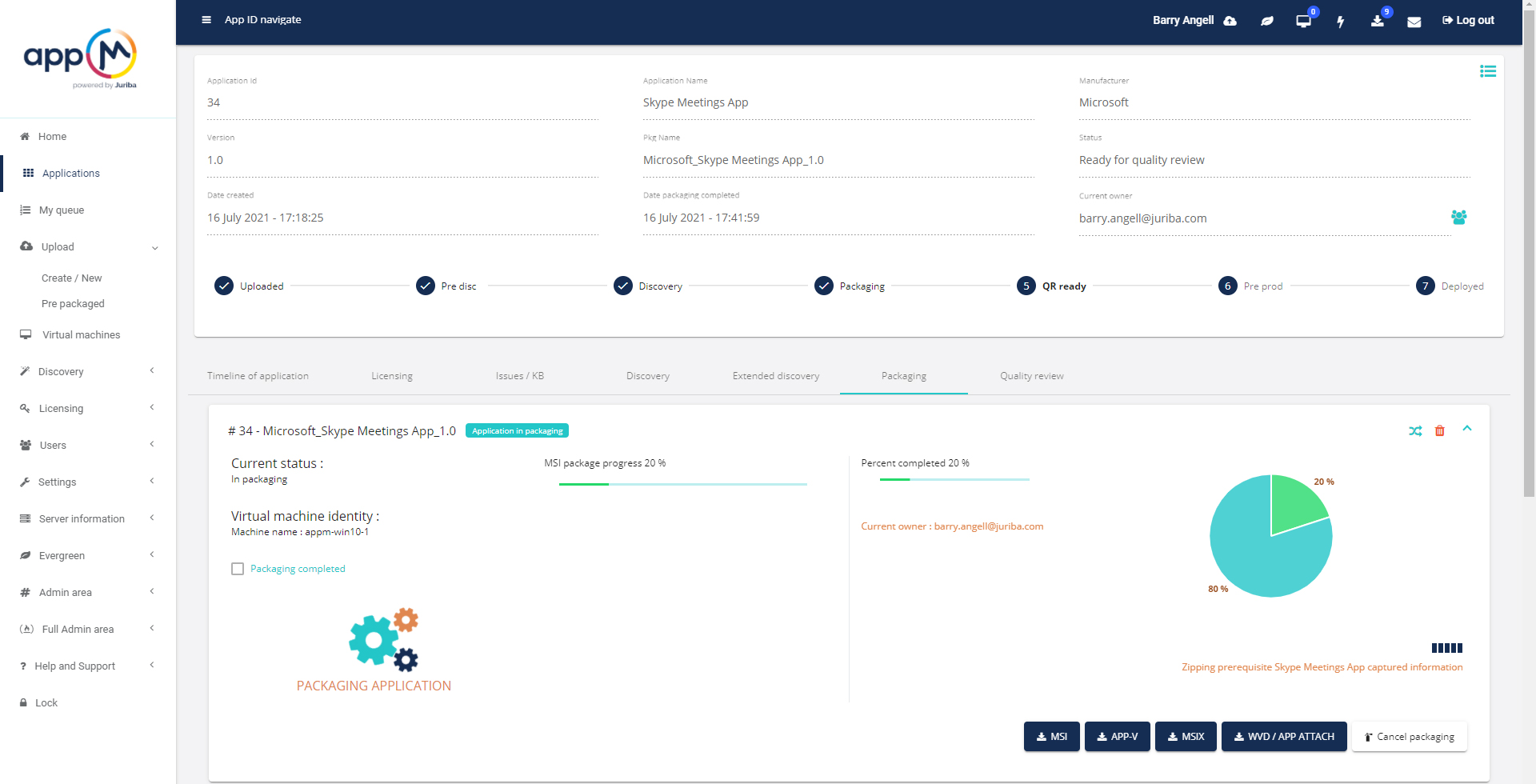Click the QR ready step marker

[x=1026, y=286]
